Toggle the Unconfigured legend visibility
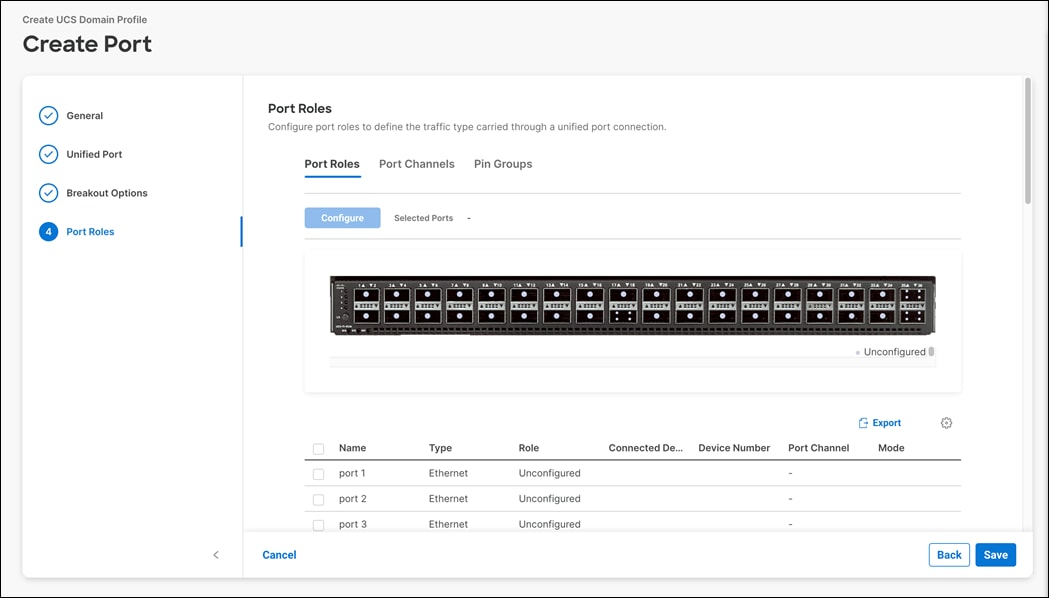The width and height of the screenshot is (1049, 598). tap(931, 352)
